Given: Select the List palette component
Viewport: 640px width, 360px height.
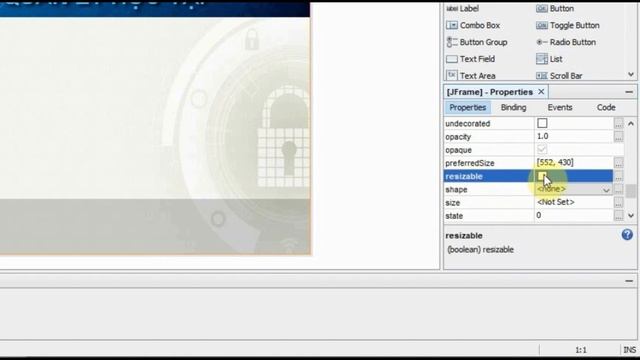Looking at the screenshot, I should click(x=549, y=59).
